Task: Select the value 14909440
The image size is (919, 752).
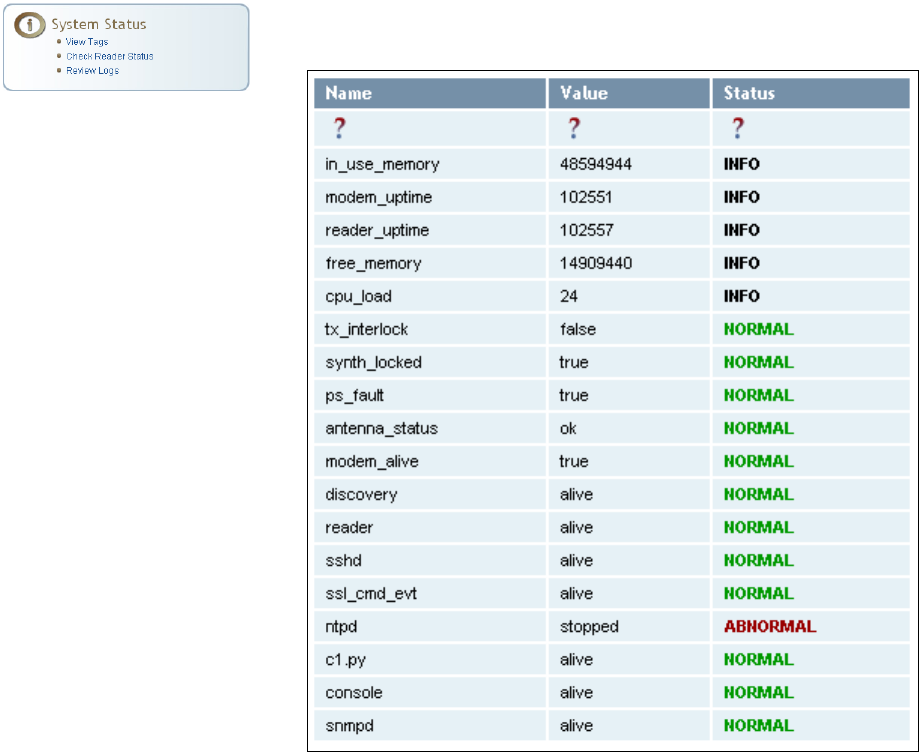Action: coord(595,263)
